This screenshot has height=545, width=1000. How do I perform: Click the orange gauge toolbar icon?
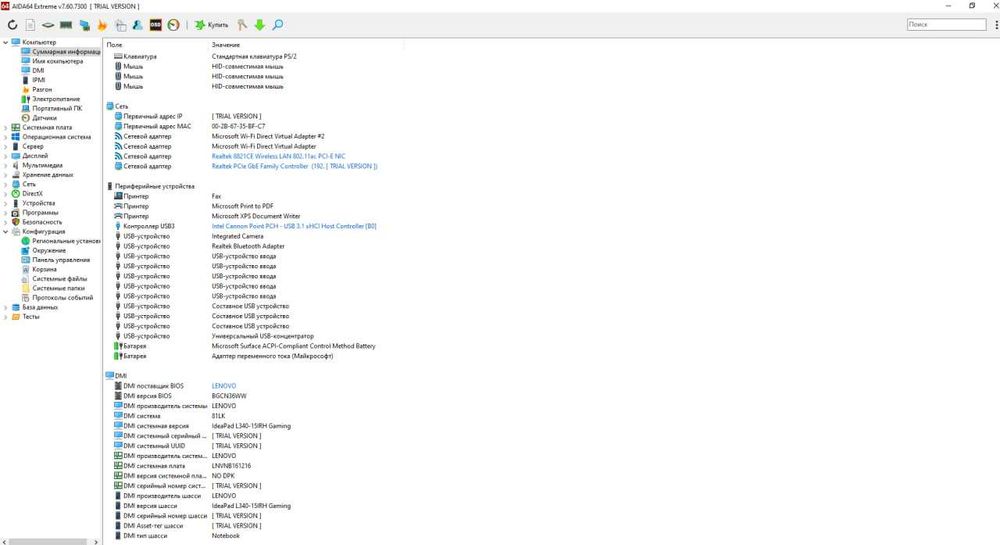[173, 25]
